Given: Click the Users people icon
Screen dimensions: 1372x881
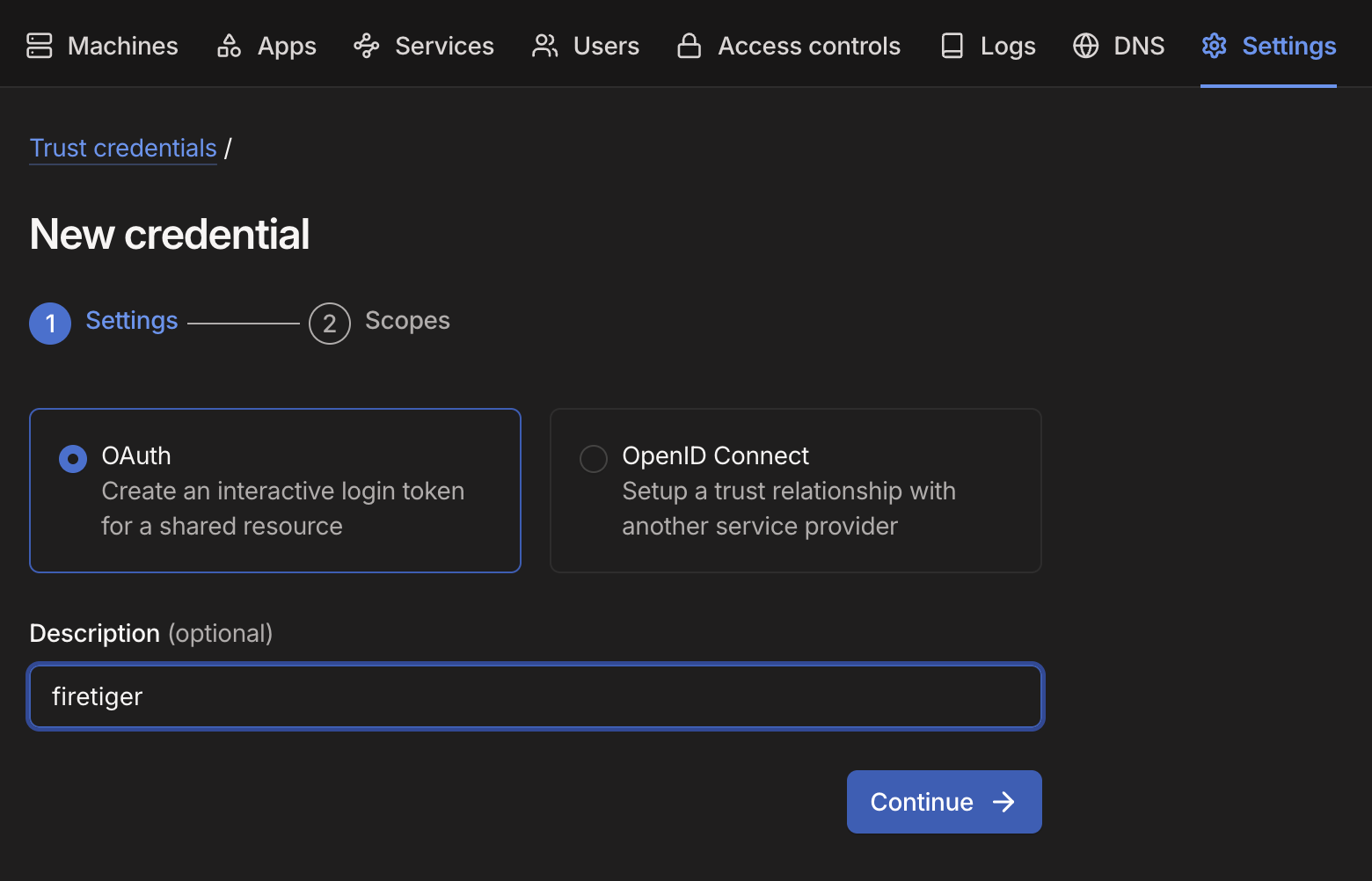Looking at the screenshot, I should pyautogui.click(x=545, y=46).
